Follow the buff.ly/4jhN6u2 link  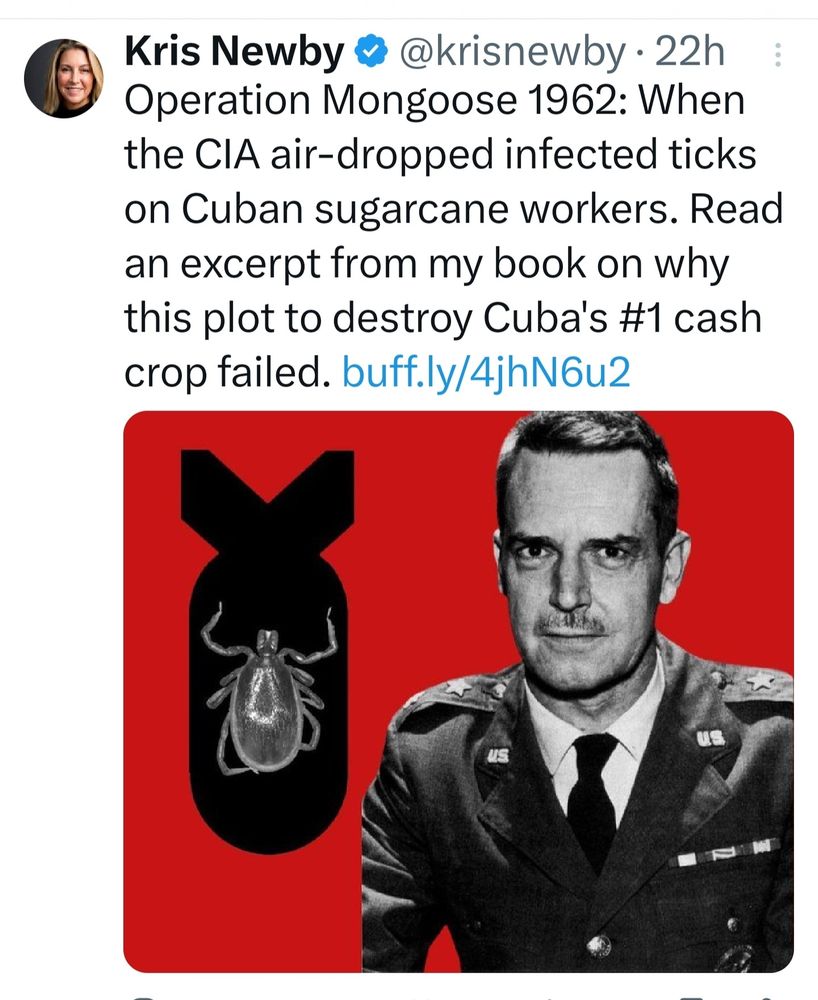pos(486,372)
